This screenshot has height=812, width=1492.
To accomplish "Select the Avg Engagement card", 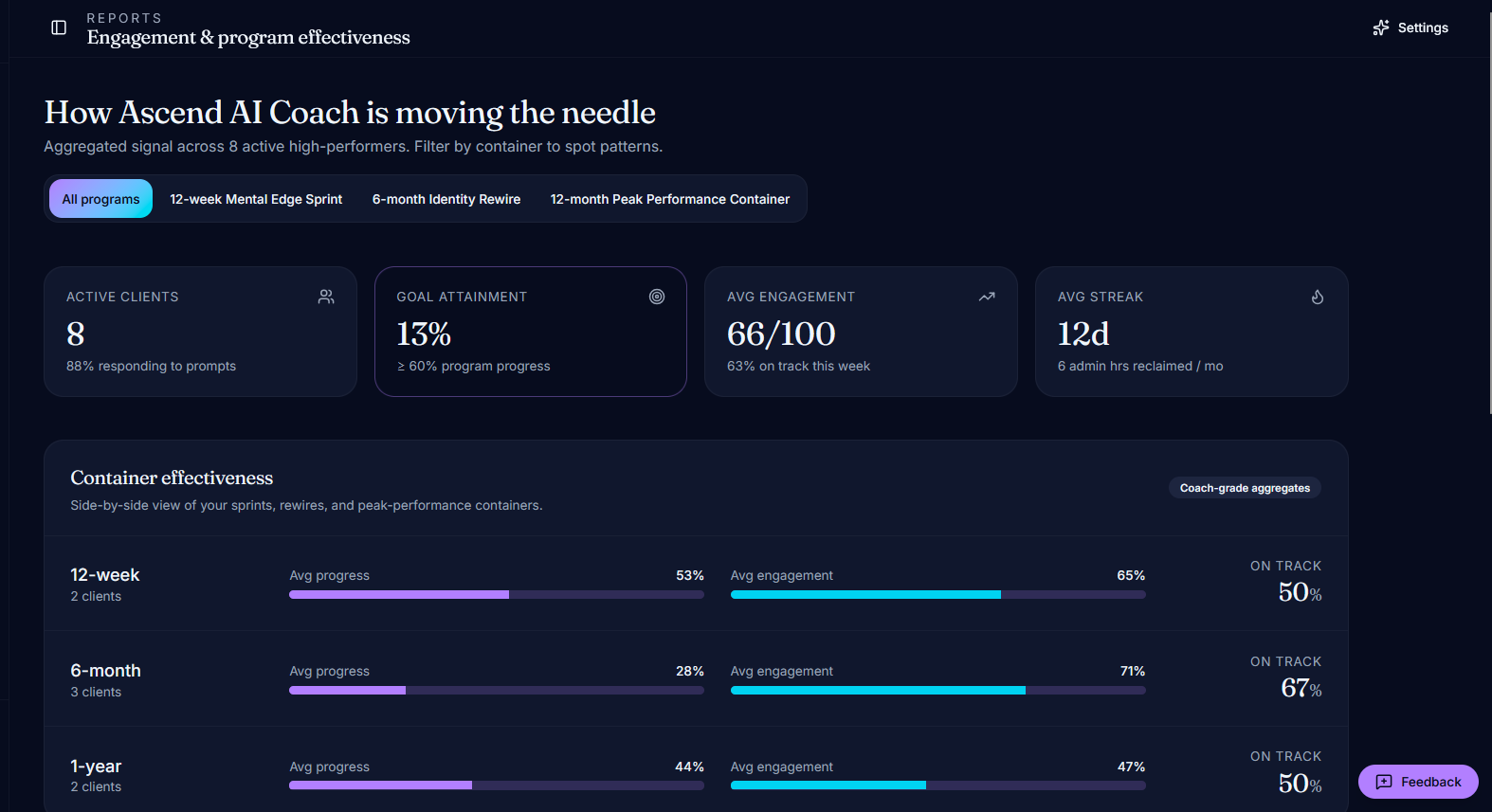I will click(861, 332).
